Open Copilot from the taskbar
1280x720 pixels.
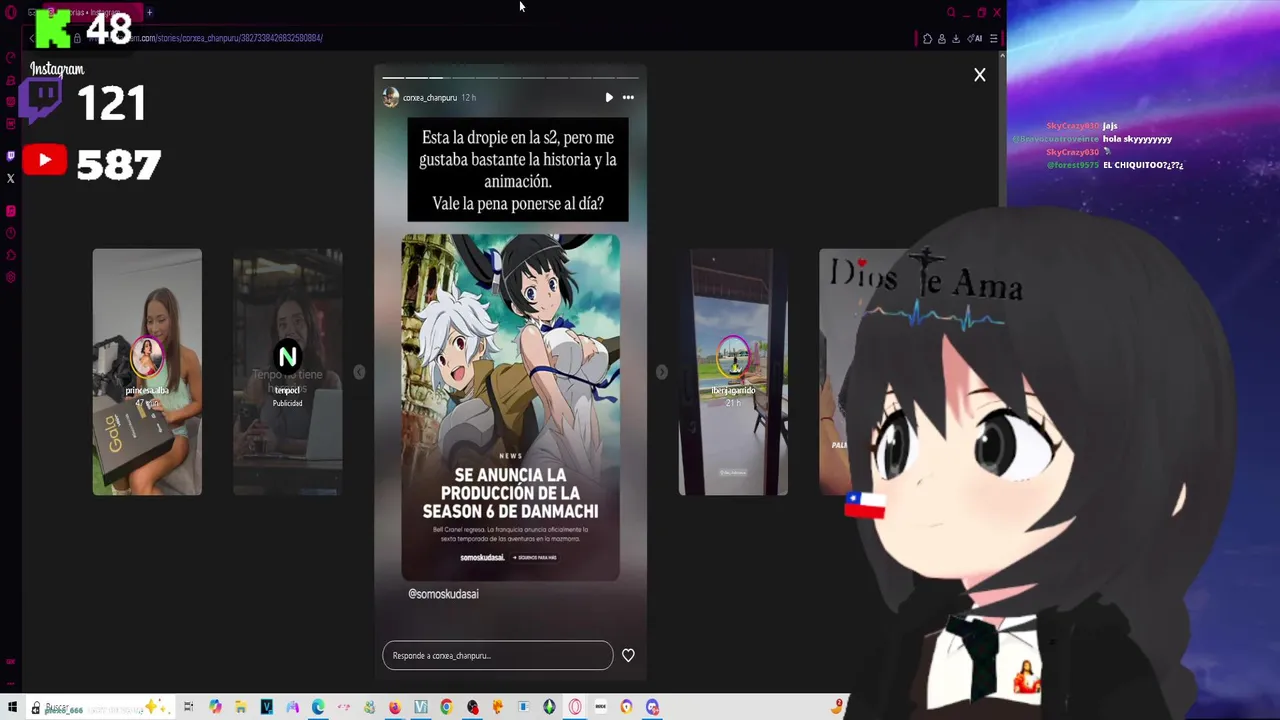tap(215, 707)
